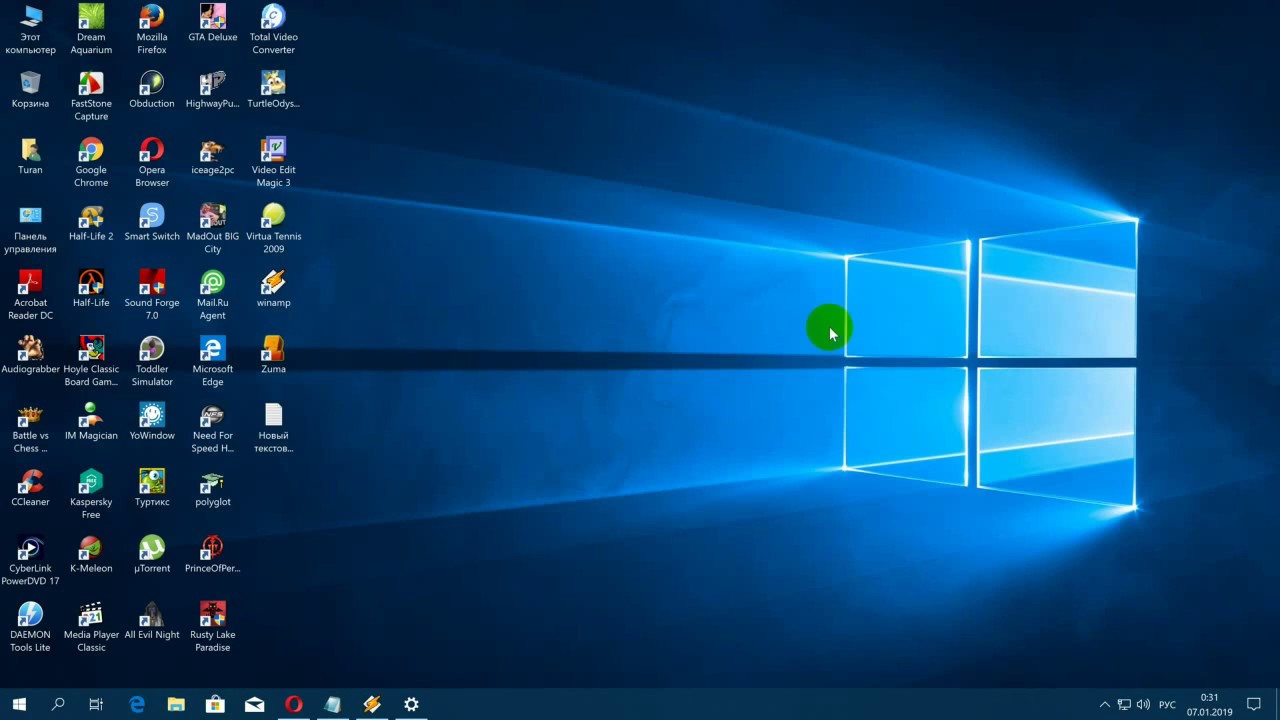Open volume control tray icon
The height and width of the screenshot is (720, 1280).
1143,704
